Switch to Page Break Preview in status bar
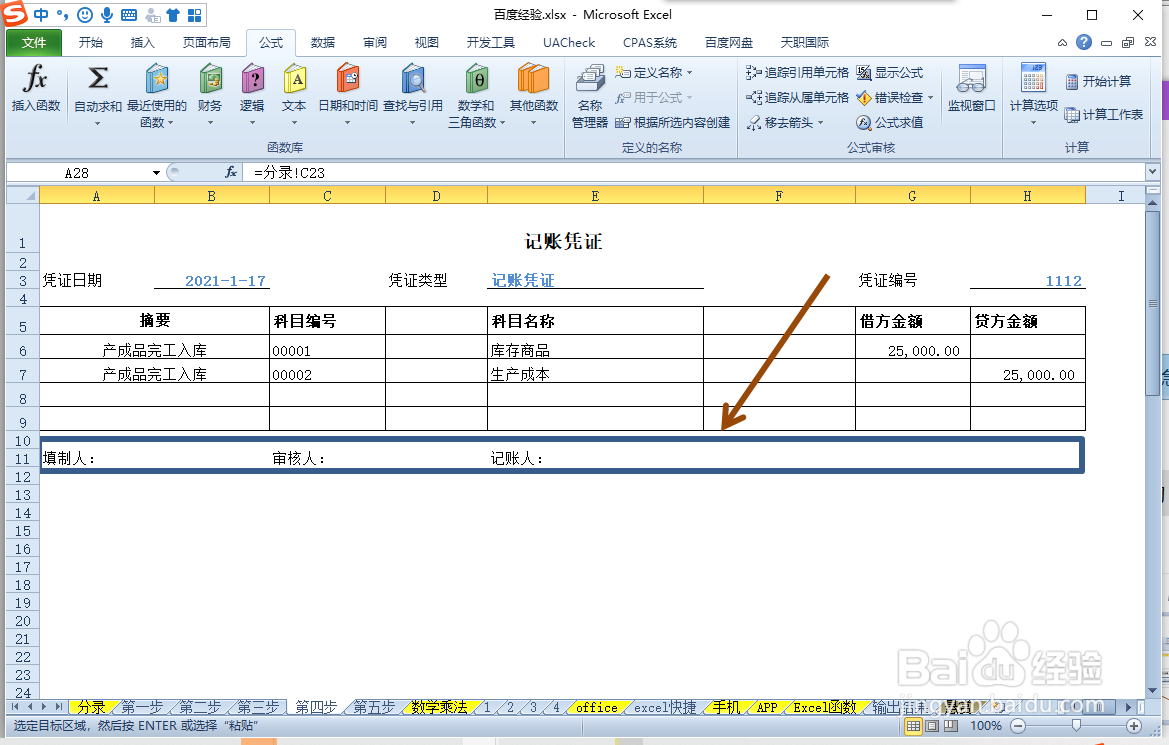 tap(951, 726)
